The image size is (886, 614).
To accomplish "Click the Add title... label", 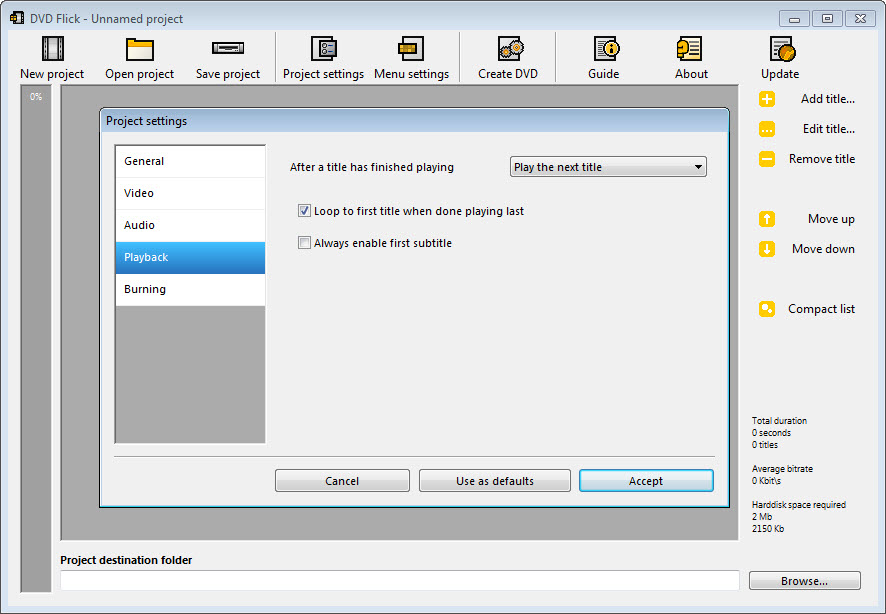I will click(827, 99).
